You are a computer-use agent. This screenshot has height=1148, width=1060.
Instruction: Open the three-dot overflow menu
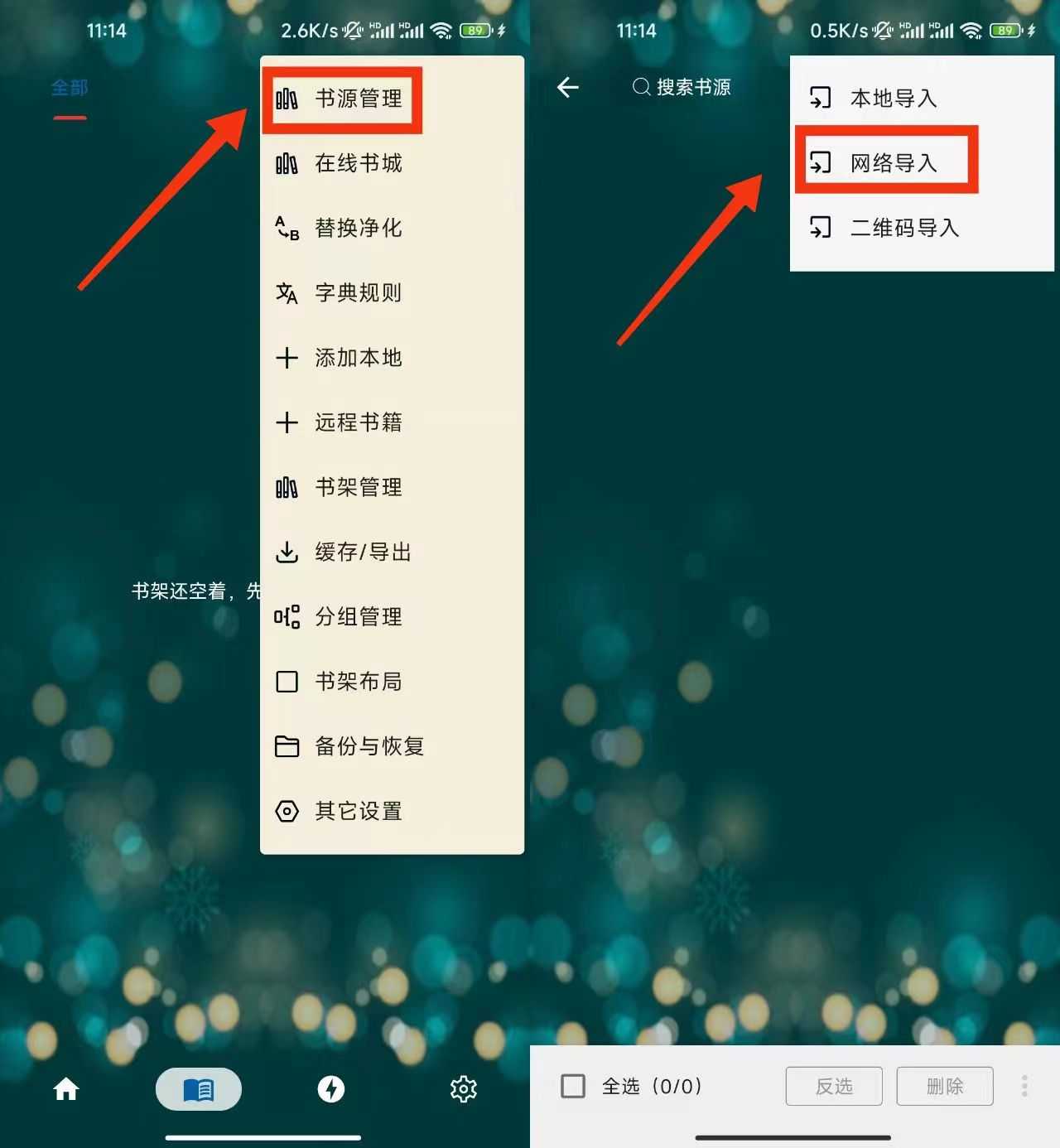(x=1024, y=1086)
